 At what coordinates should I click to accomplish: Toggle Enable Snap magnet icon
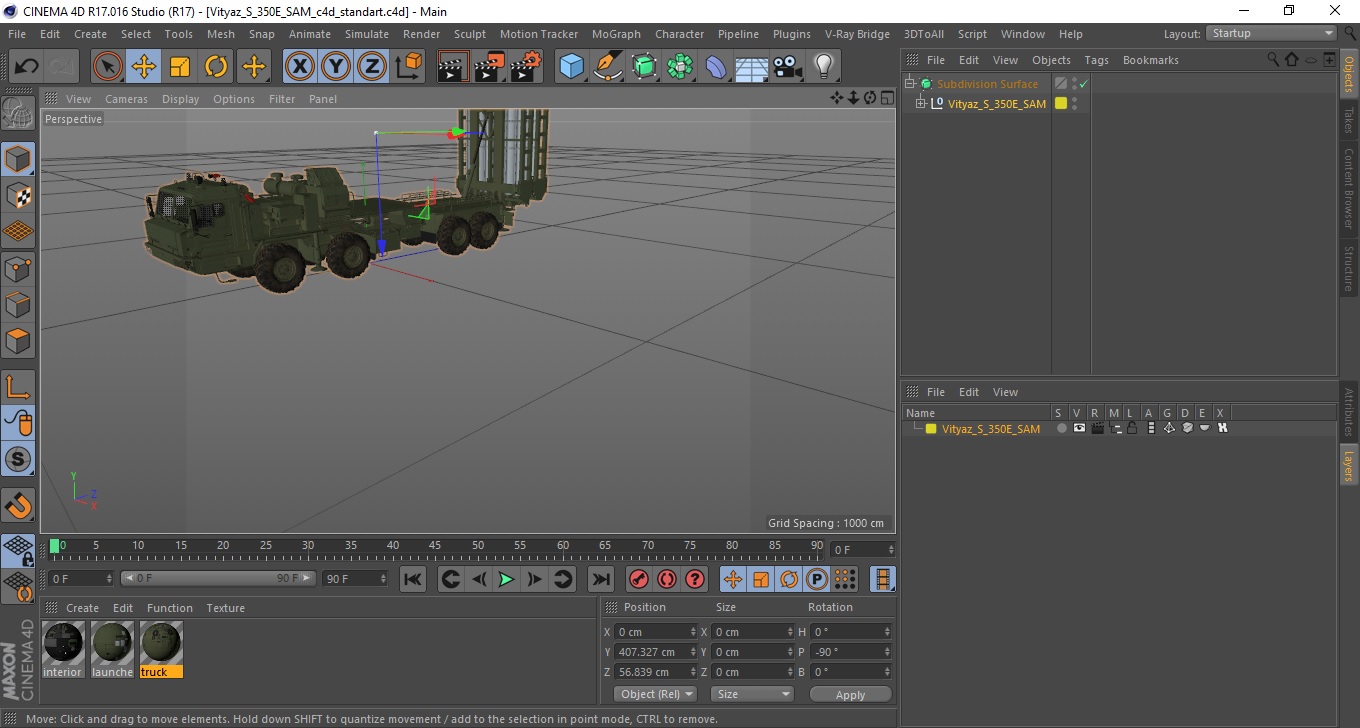(x=18, y=505)
